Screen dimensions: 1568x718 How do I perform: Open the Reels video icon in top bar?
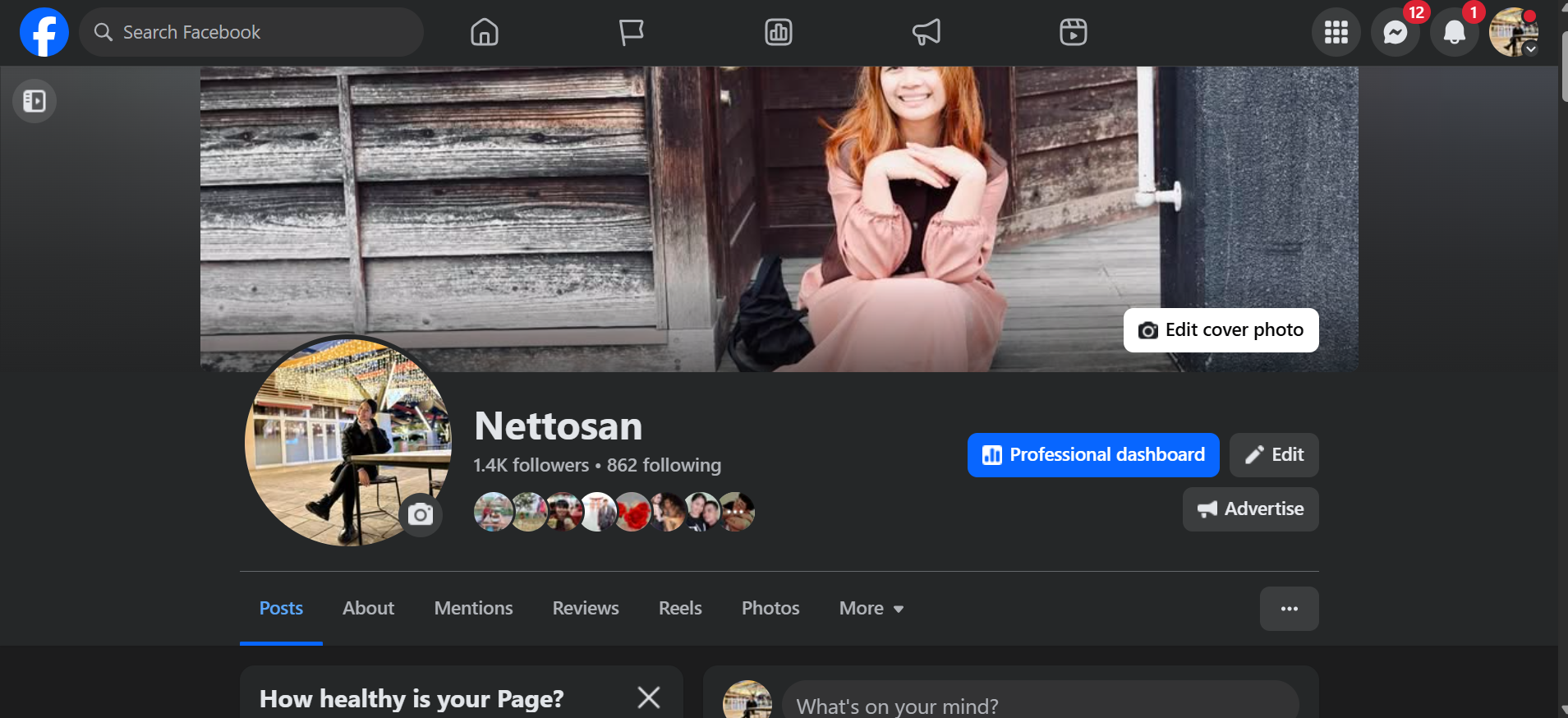point(1074,32)
